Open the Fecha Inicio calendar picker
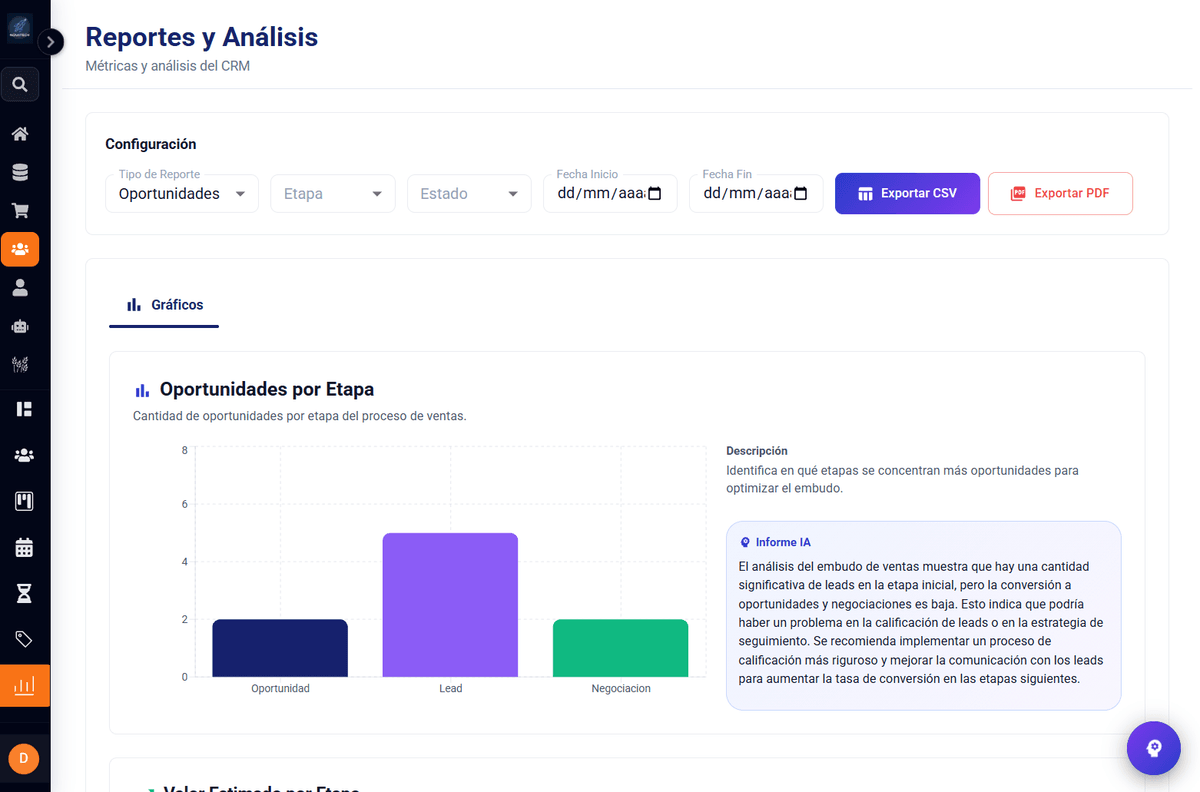The height and width of the screenshot is (792, 1200). pyautogui.click(x=655, y=194)
